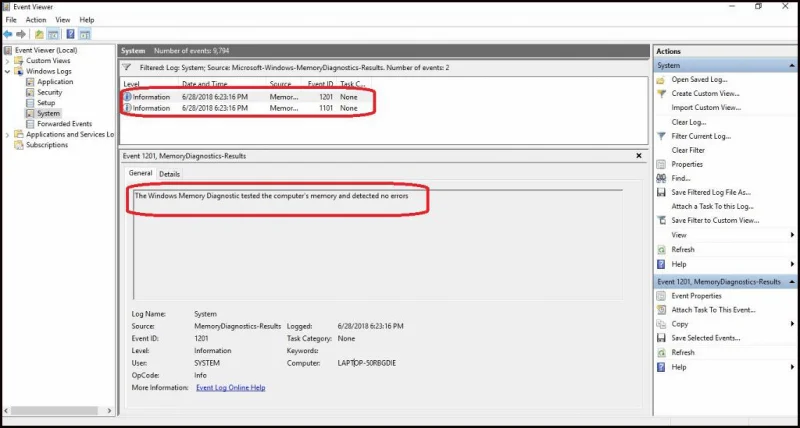The image size is (800, 428).
Task: Click the tree scrollbar right arrow
Action: click(109, 411)
